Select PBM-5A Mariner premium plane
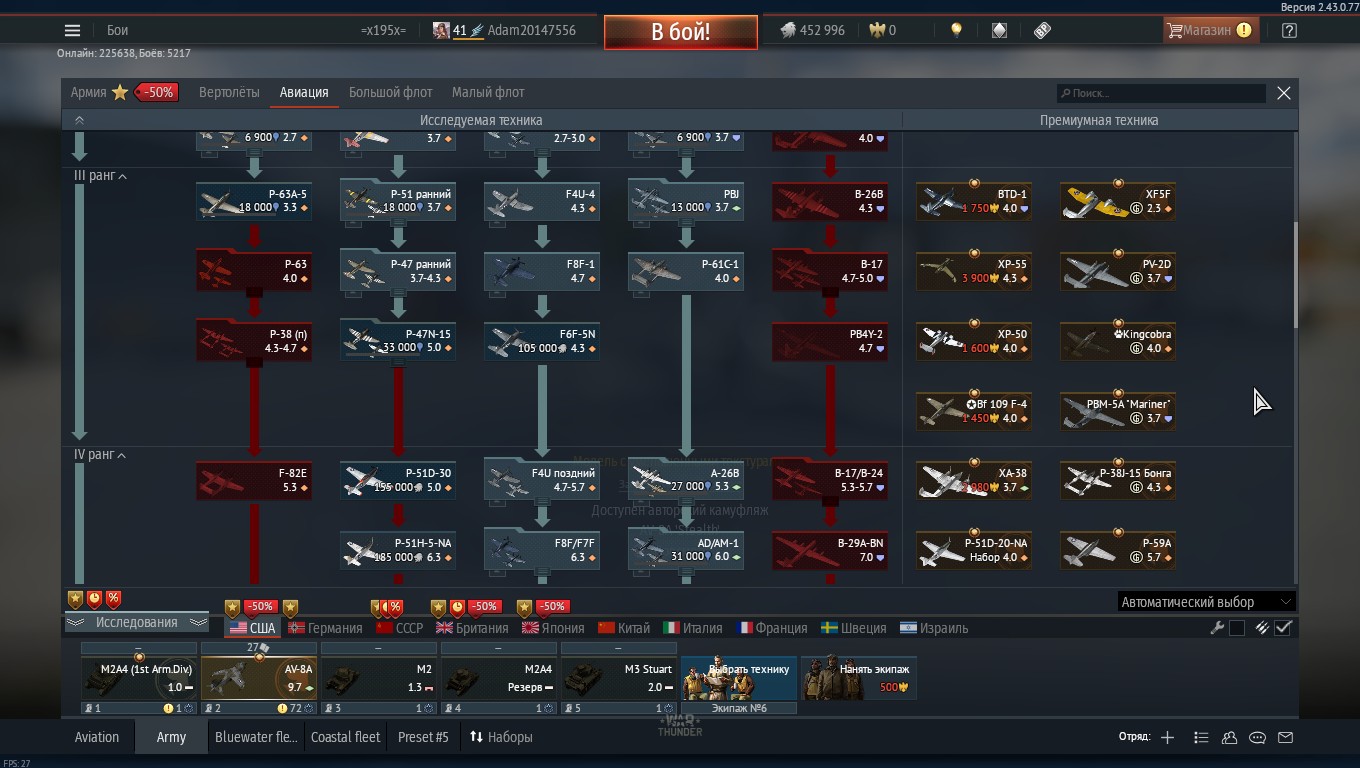The image size is (1360, 768). point(1118,411)
